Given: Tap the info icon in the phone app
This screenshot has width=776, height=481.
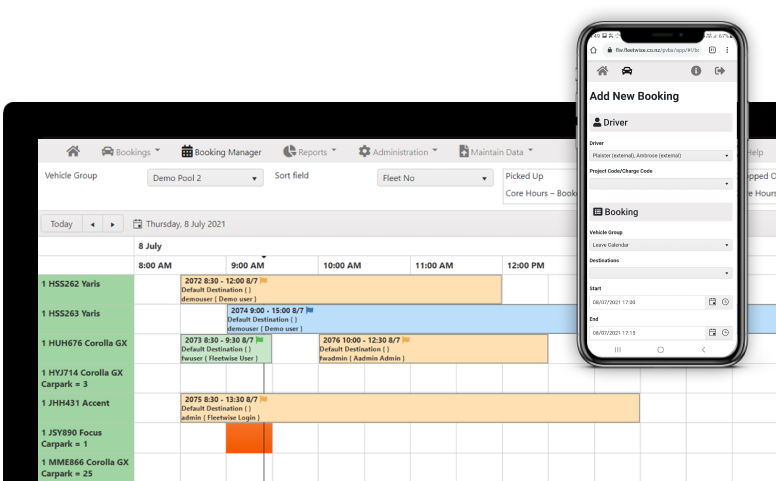Looking at the screenshot, I should coord(696,71).
